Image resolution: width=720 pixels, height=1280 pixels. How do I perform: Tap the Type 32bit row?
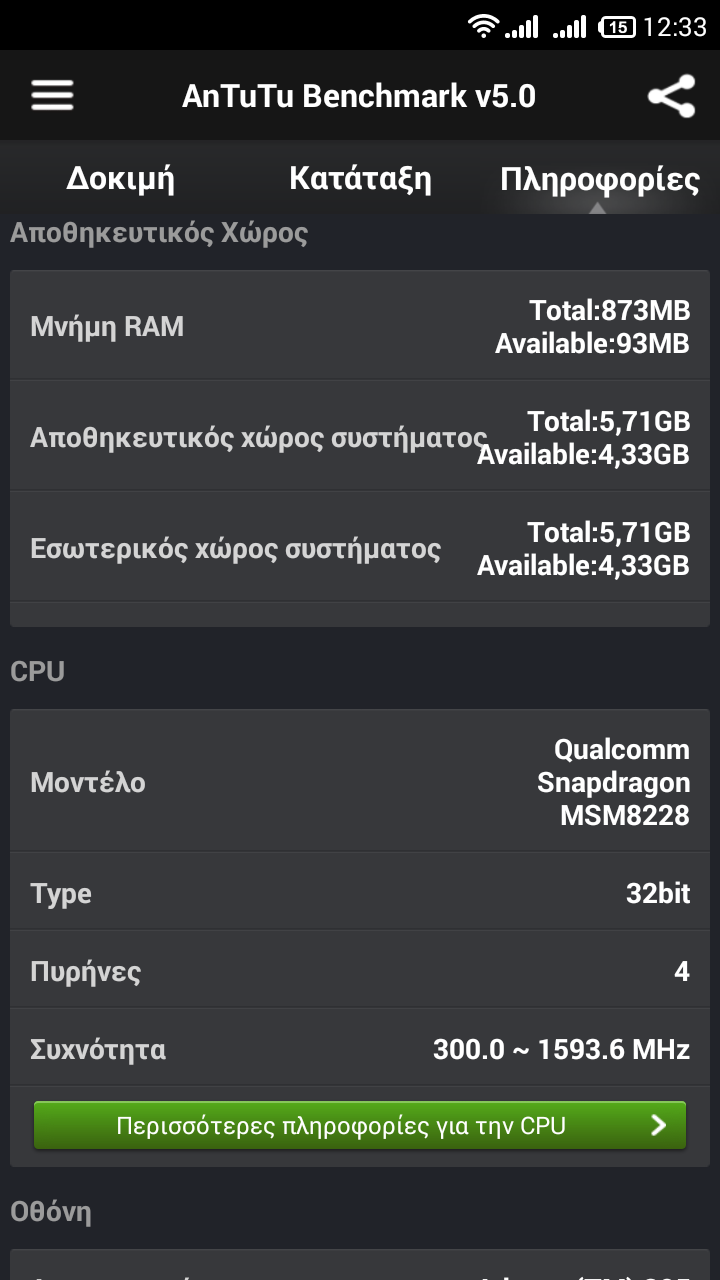click(360, 893)
